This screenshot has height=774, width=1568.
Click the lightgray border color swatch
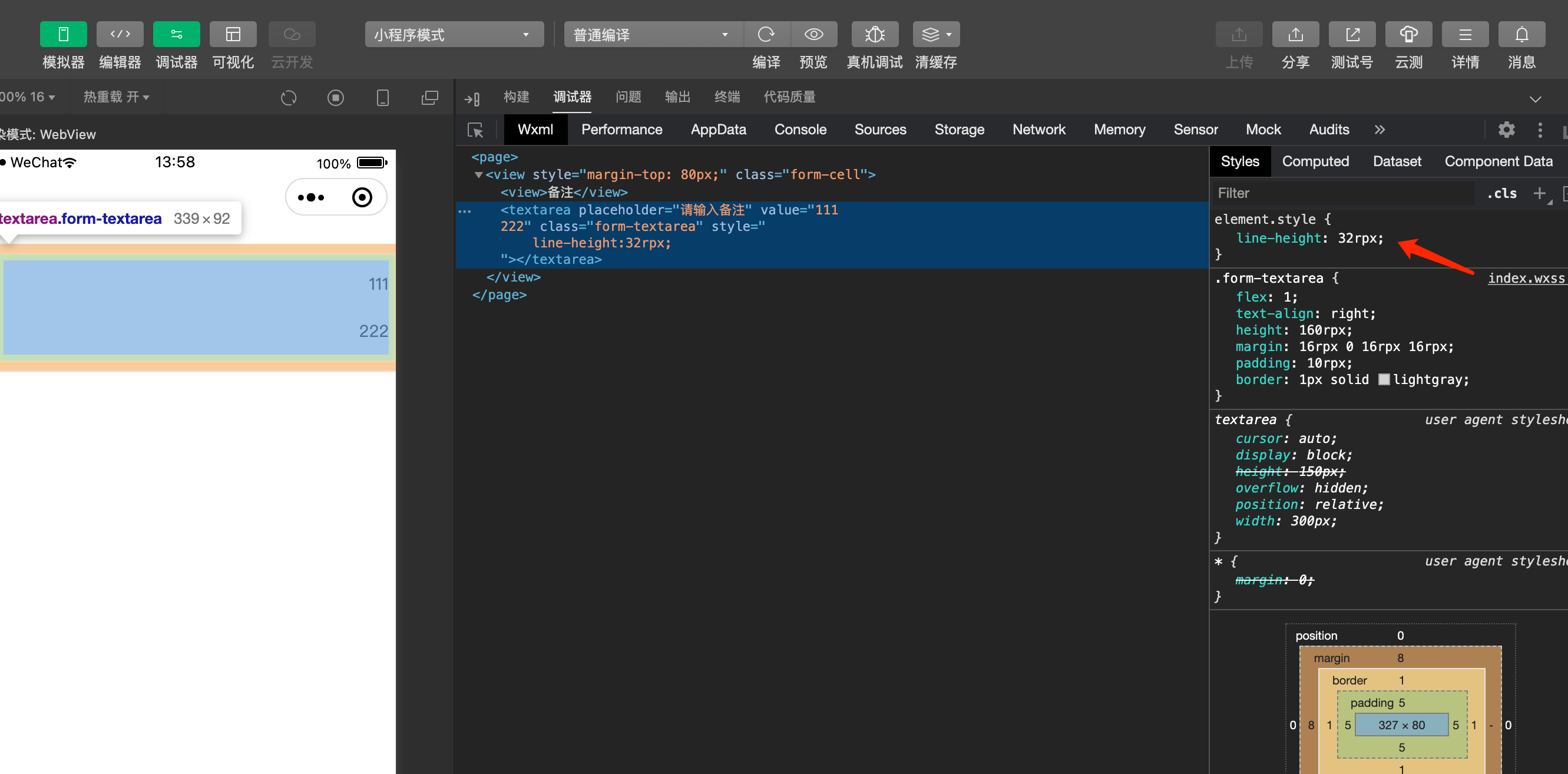pos(1384,379)
